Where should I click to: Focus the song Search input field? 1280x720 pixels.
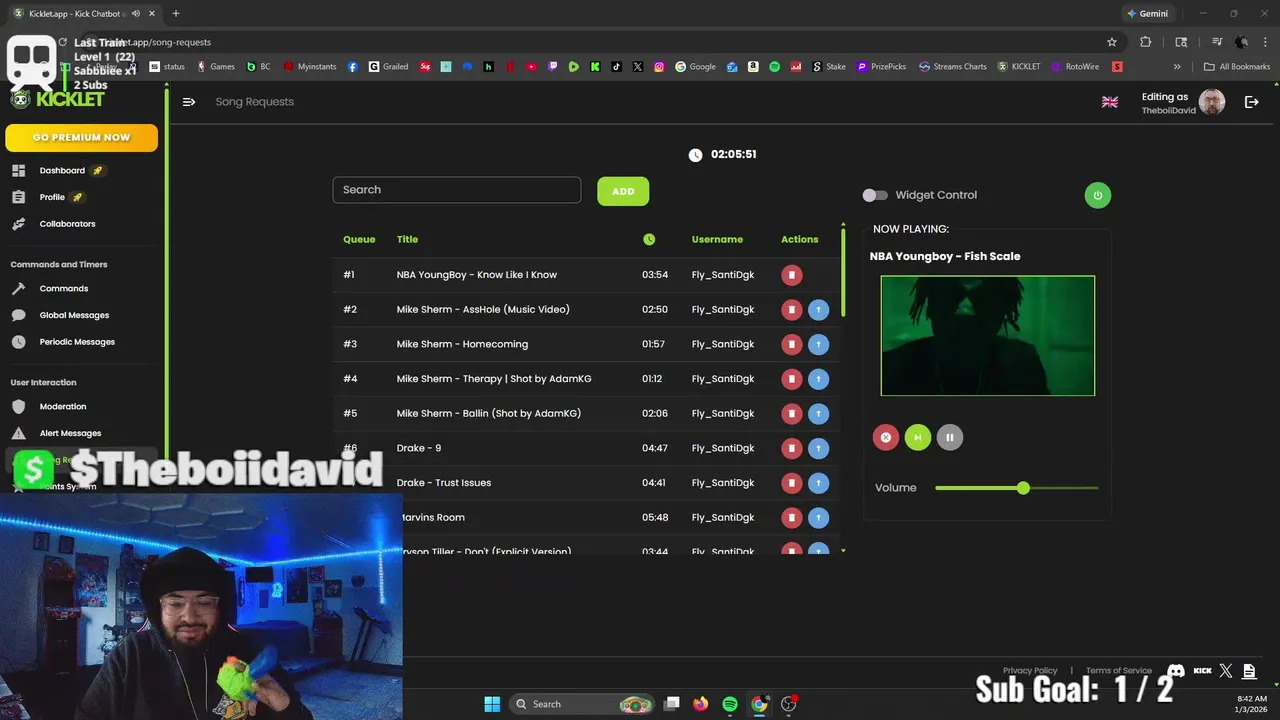[x=457, y=190]
